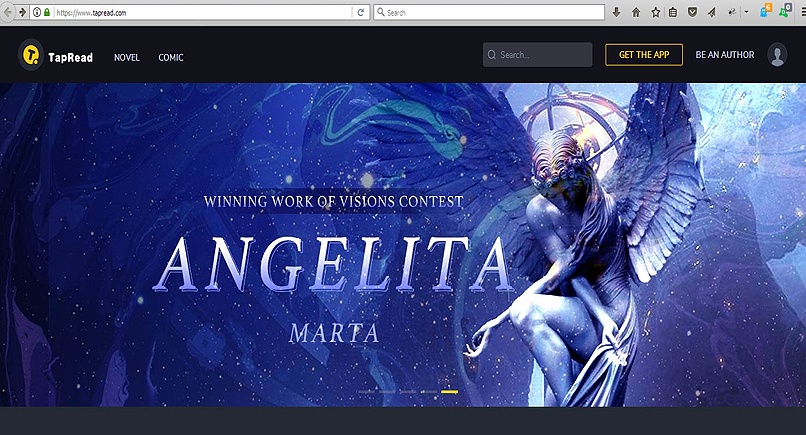The height and width of the screenshot is (435, 806).
Task: Click the angel statue banner artwork
Action: (x=586, y=247)
